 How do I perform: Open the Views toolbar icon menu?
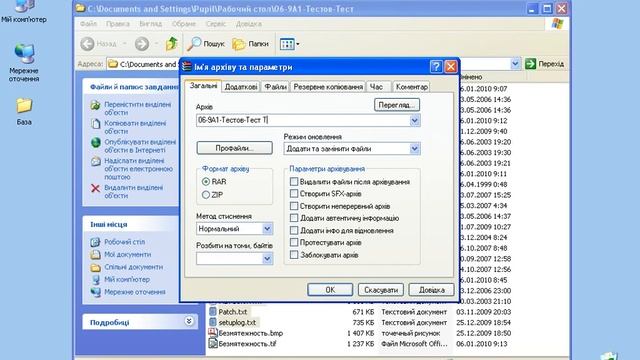pos(287,44)
